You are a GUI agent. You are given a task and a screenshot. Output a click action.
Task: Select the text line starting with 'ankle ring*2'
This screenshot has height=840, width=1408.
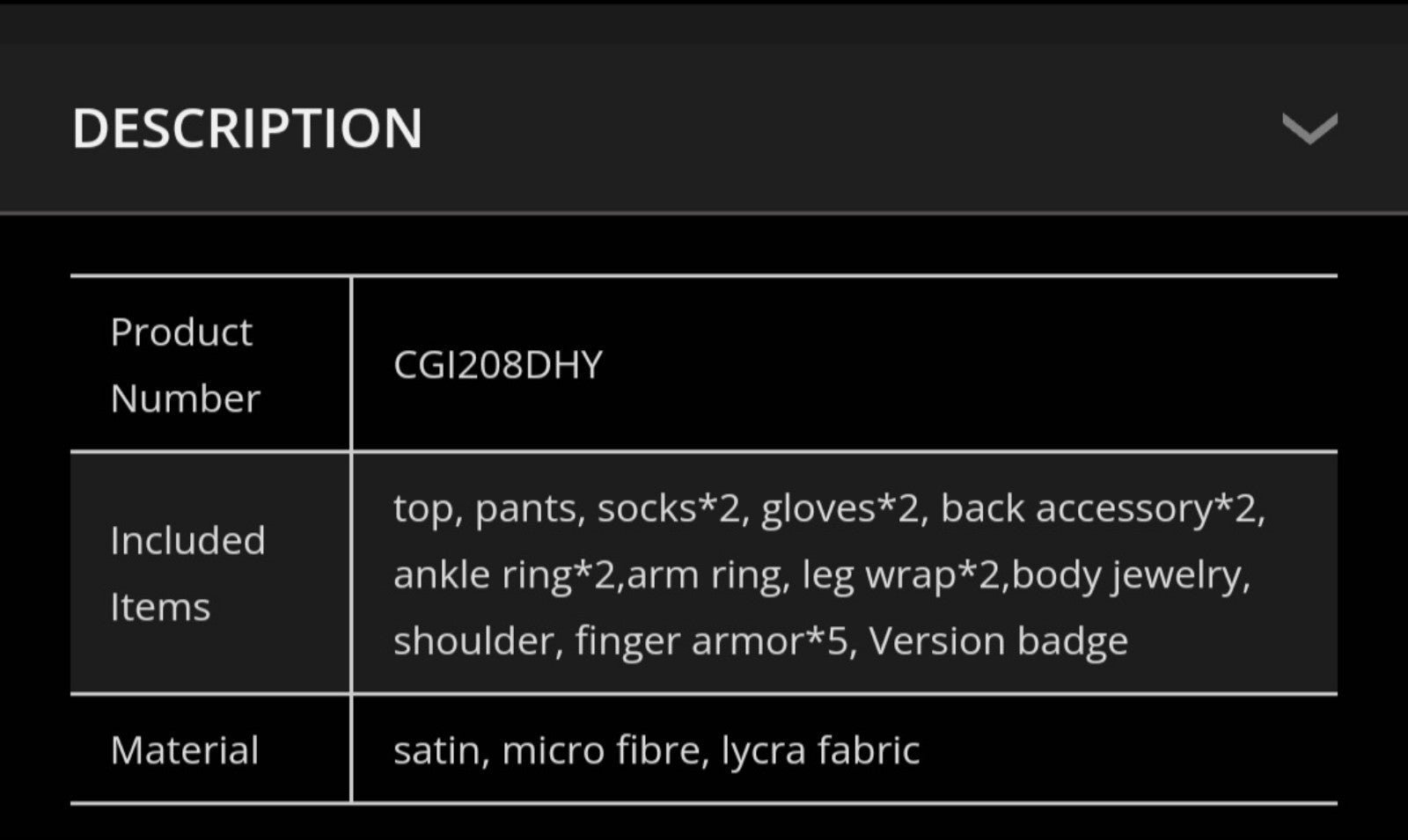(822, 575)
